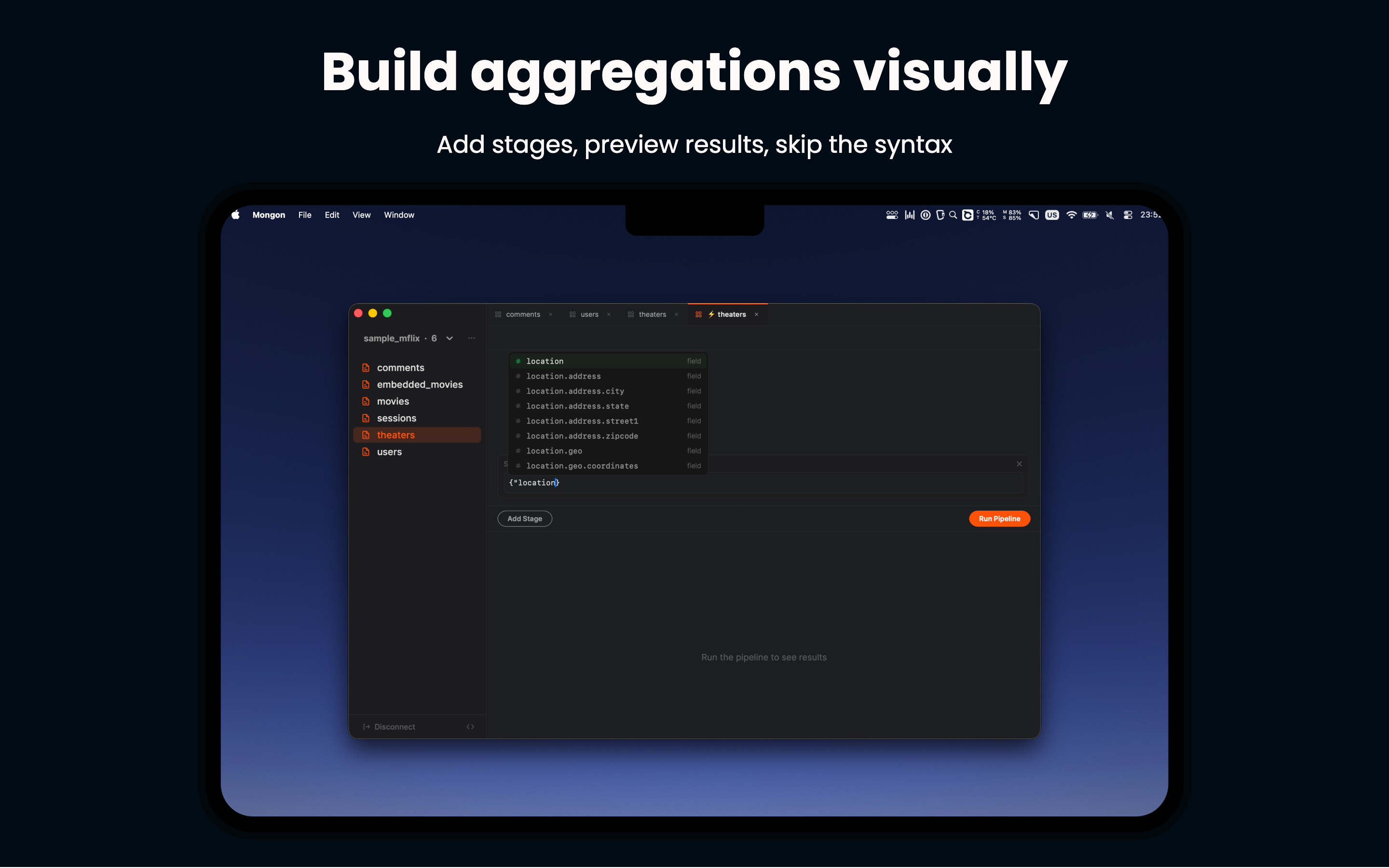Click the CPU stats menu bar item
This screenshot has height=868, width=1389.
coord(986,215)
